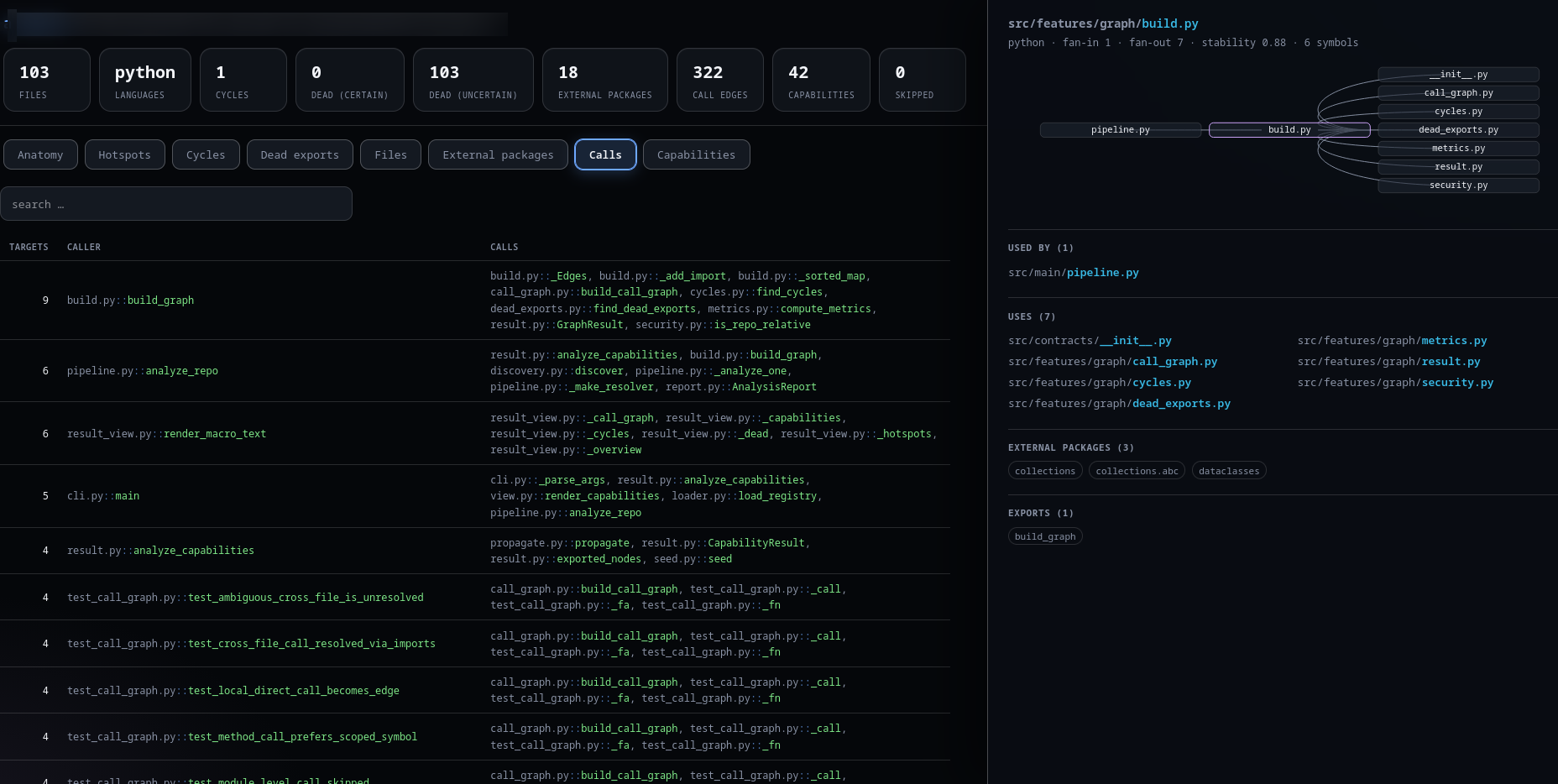Click the collections.abc package chip
Viewport: 1558px width, 784px height.
(x=1137, y=471)
